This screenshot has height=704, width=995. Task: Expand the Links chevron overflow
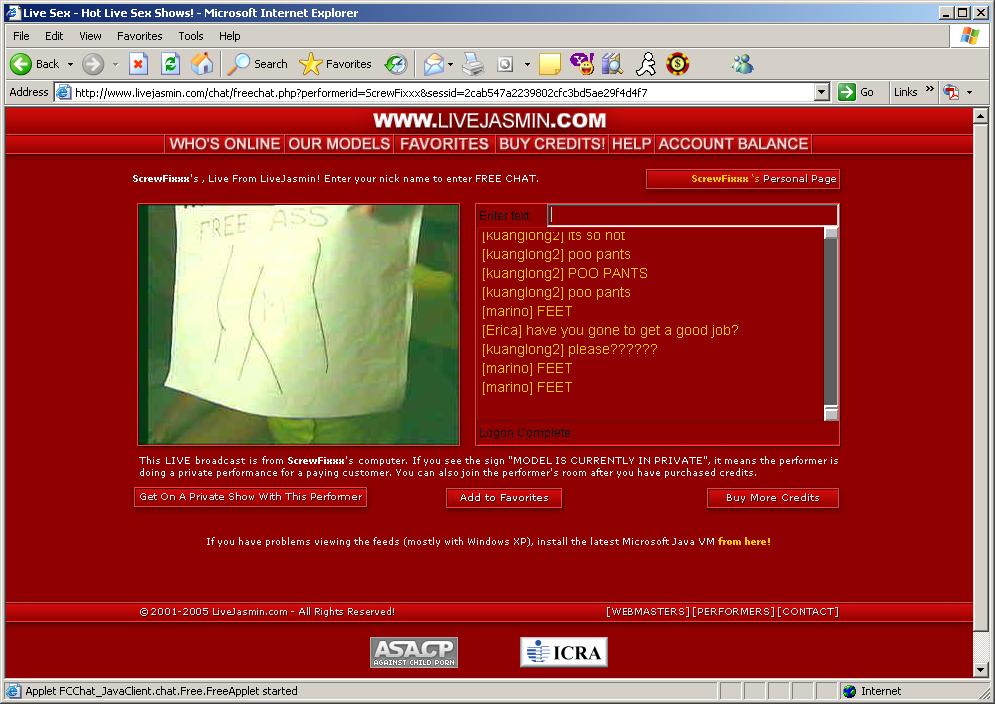point(929,89)
